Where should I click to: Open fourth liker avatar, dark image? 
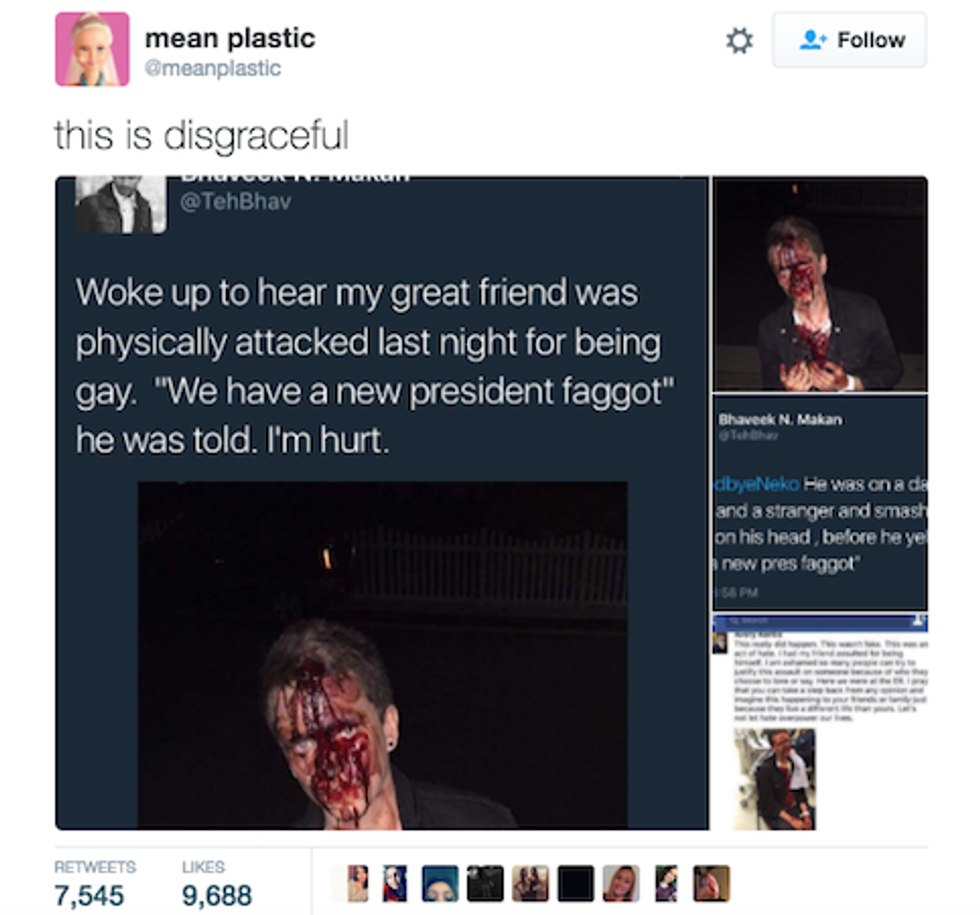coord(485,883)
